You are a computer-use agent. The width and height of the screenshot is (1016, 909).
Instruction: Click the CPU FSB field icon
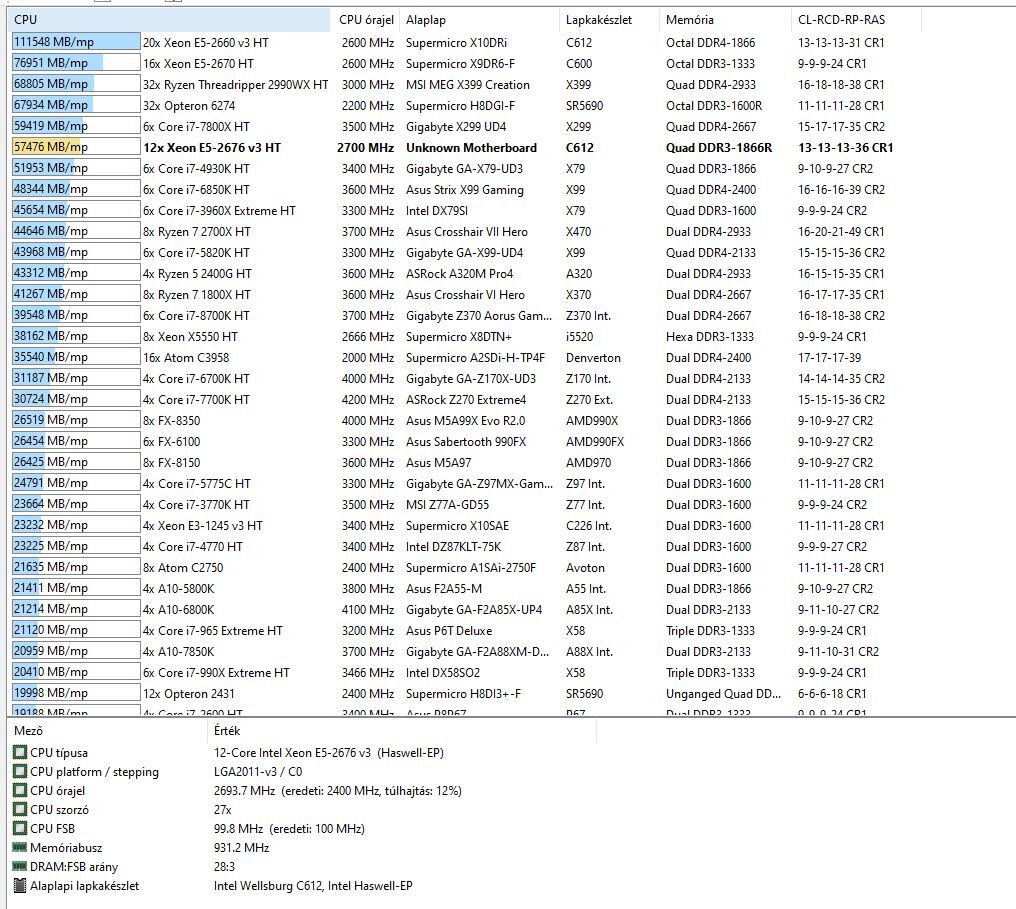[x=20, y=829]
